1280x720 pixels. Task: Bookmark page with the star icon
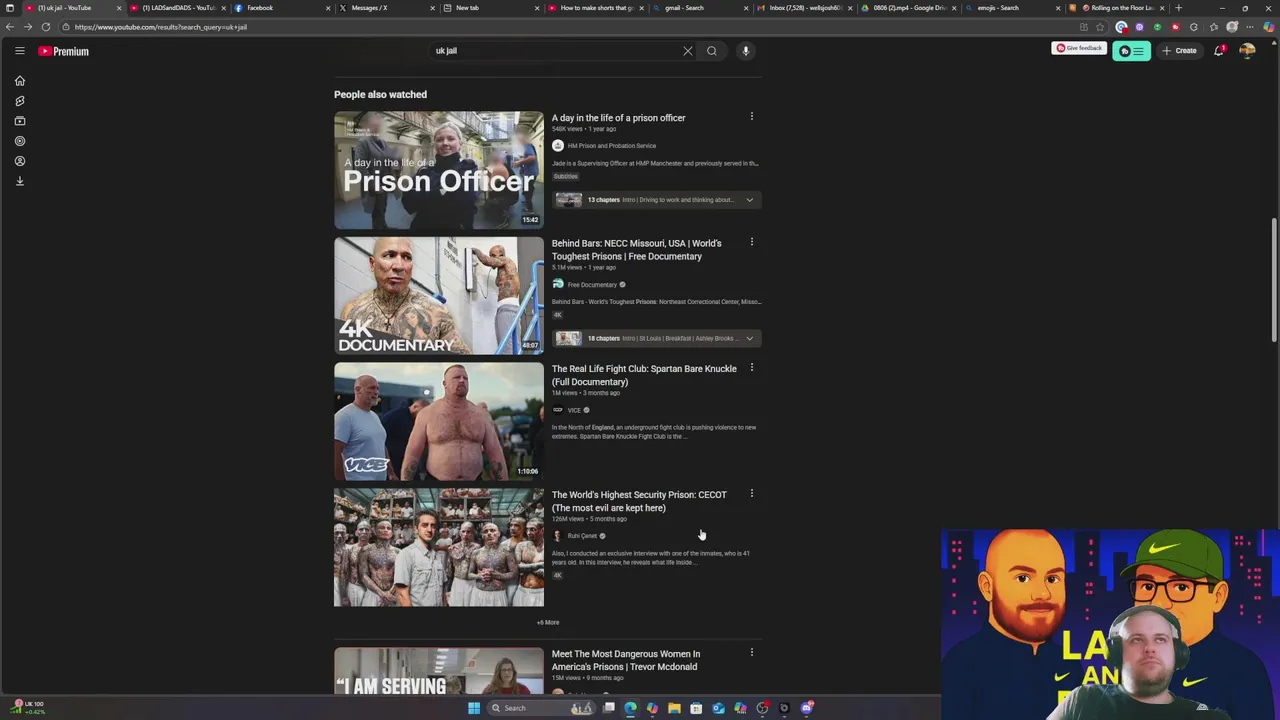click(1100, 27)
